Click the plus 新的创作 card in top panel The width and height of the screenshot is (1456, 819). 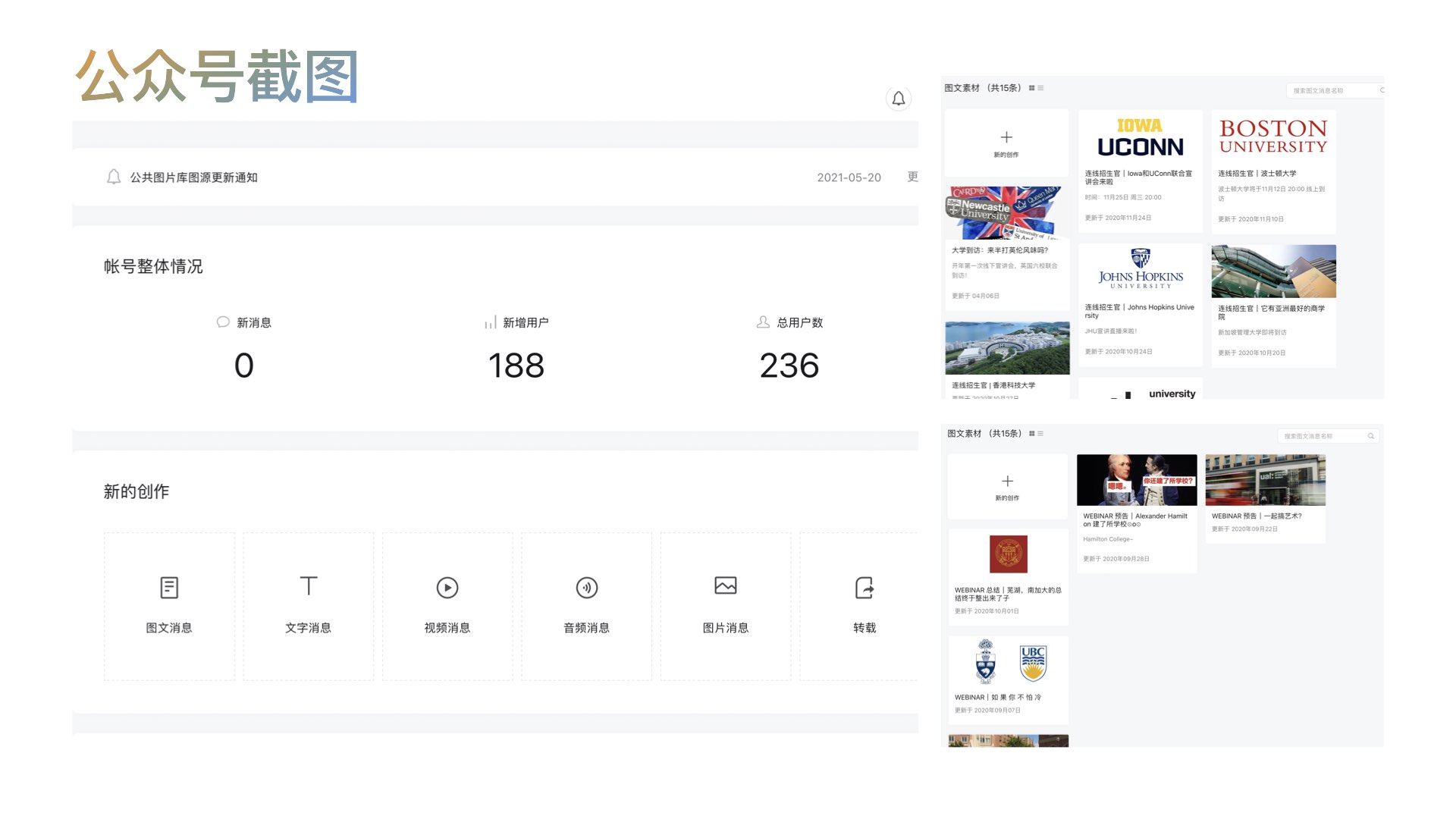tap(1006, 143)
